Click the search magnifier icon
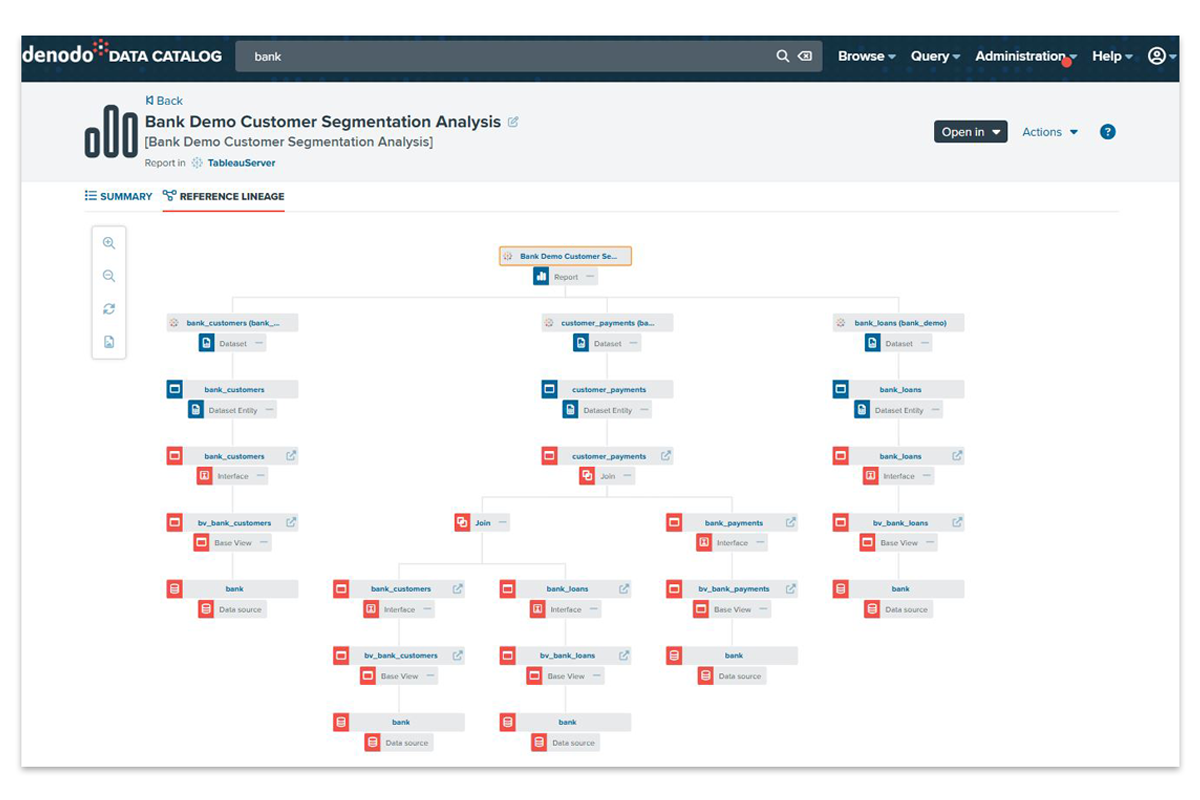 click(x=783, y=57)
